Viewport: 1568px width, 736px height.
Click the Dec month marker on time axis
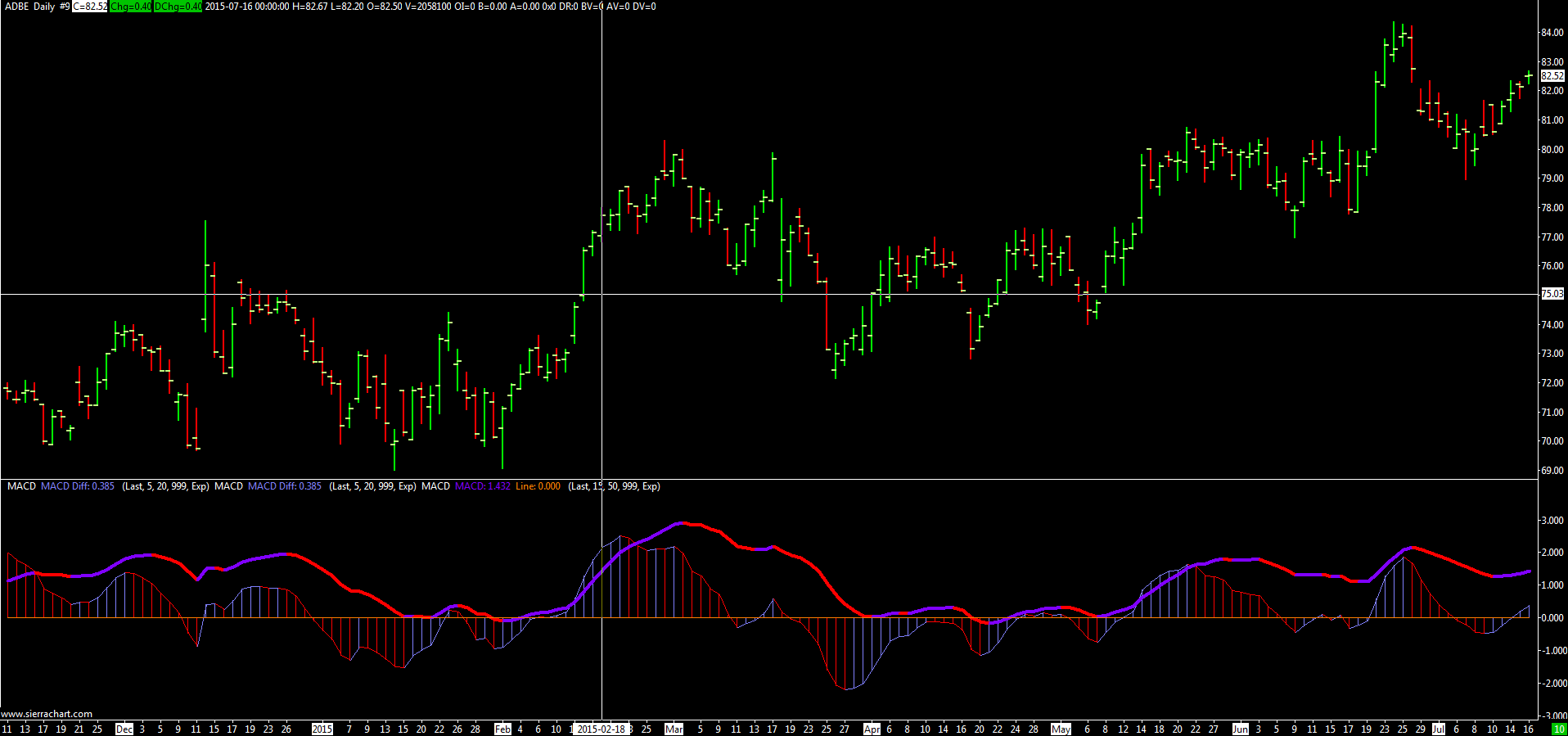[124, 729]
